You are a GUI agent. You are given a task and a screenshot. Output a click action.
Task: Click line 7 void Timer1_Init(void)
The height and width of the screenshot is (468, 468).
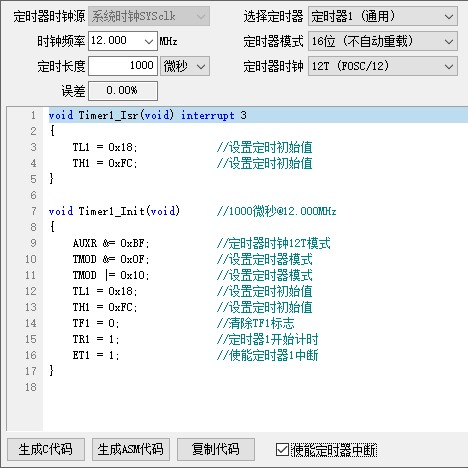click(x=114, y=211)
